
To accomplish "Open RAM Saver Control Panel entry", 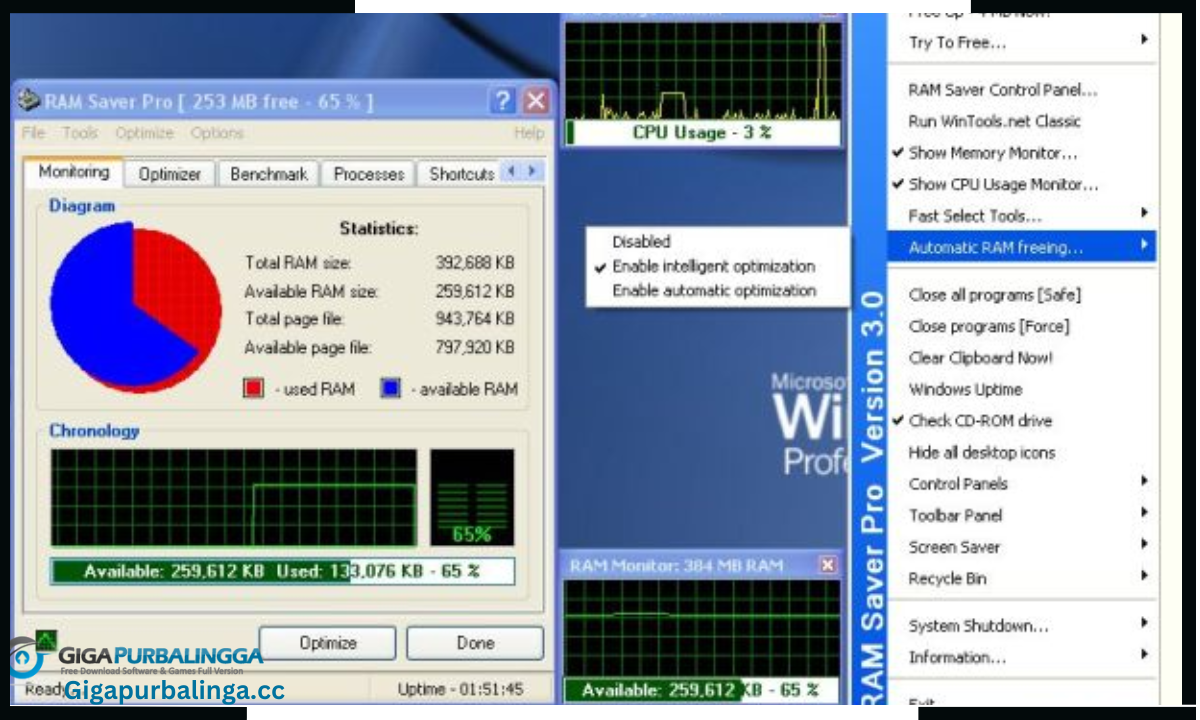I will tap(1022, 90).
